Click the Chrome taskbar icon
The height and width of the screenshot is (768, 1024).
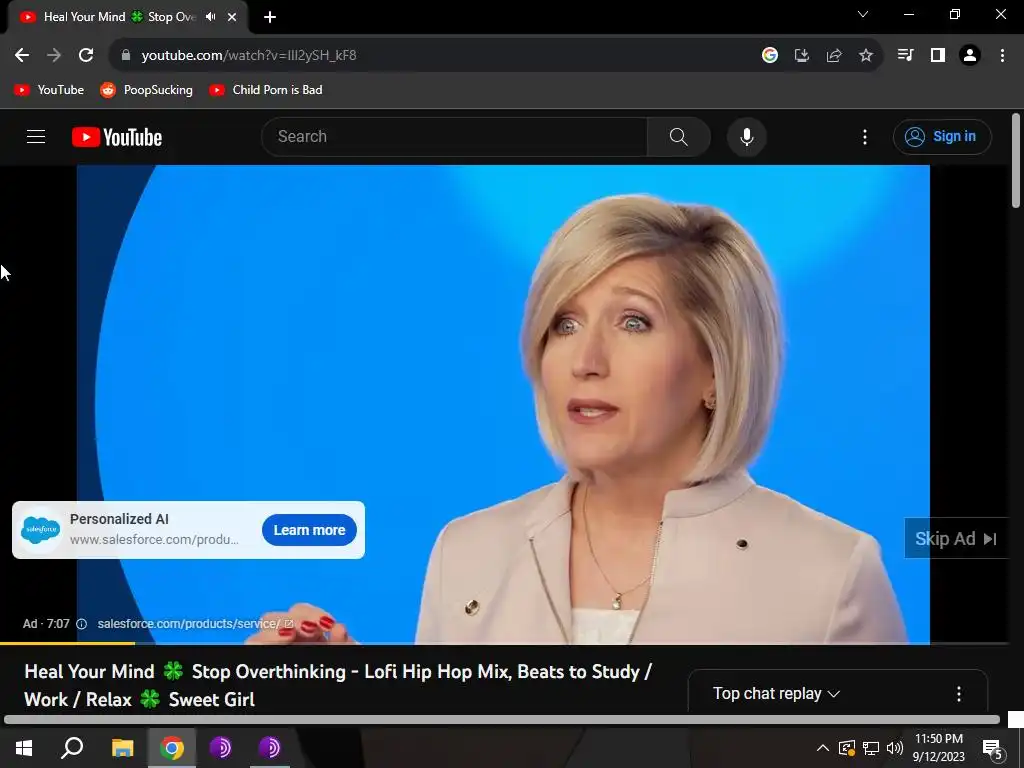(172, 748)
